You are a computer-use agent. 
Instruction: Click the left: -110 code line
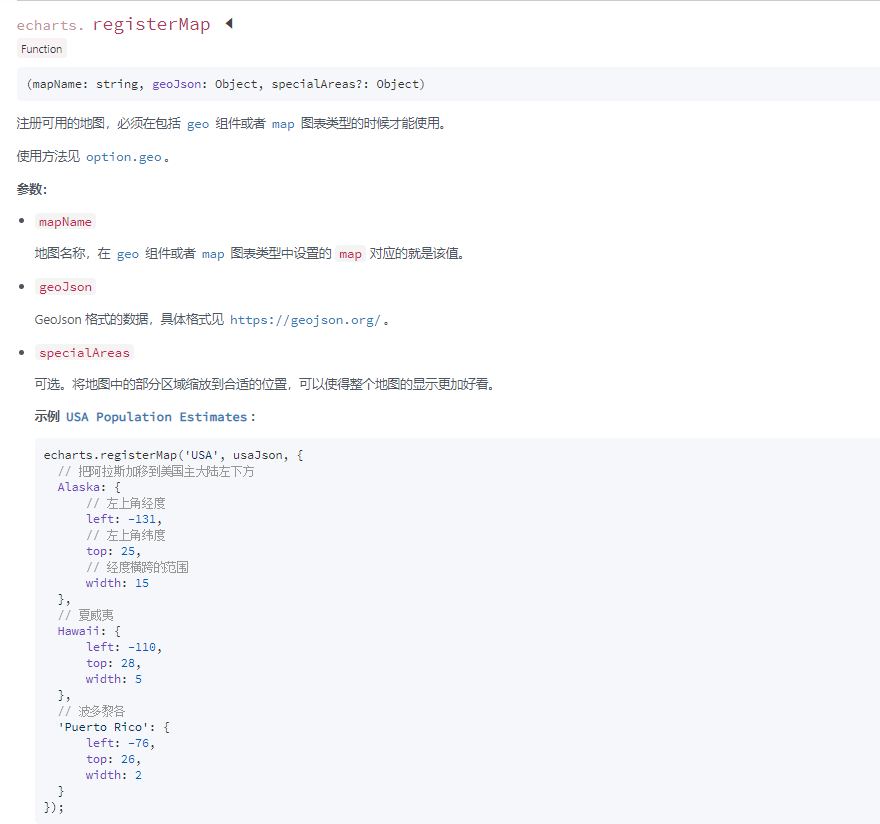(x=123, y=647)
